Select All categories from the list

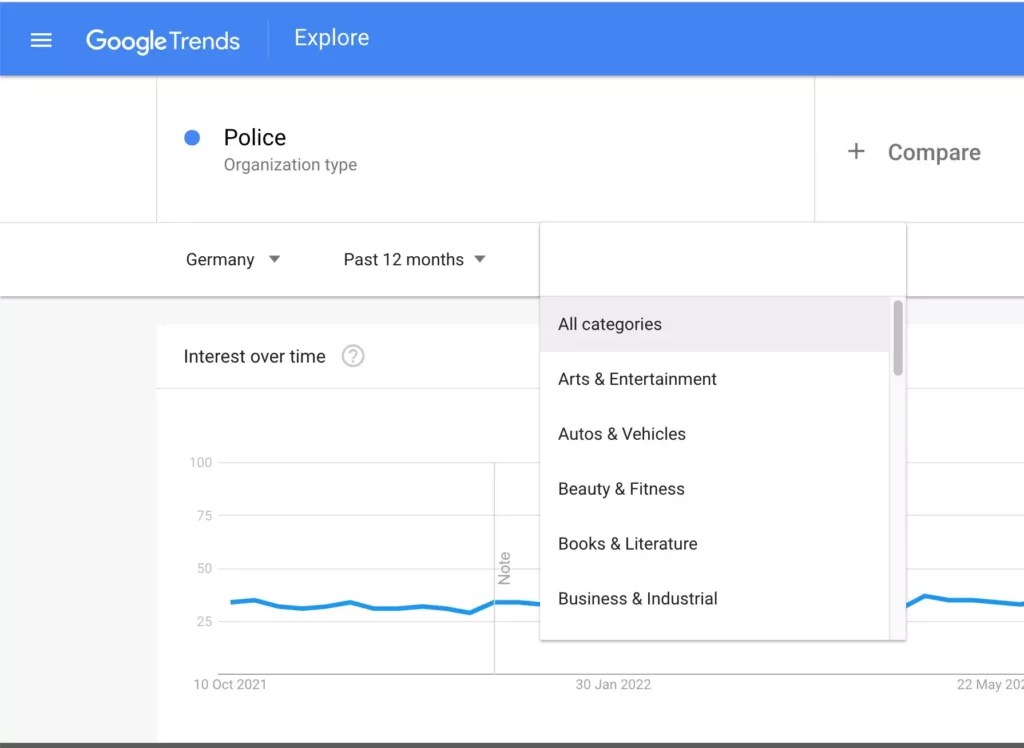point(610,324)
